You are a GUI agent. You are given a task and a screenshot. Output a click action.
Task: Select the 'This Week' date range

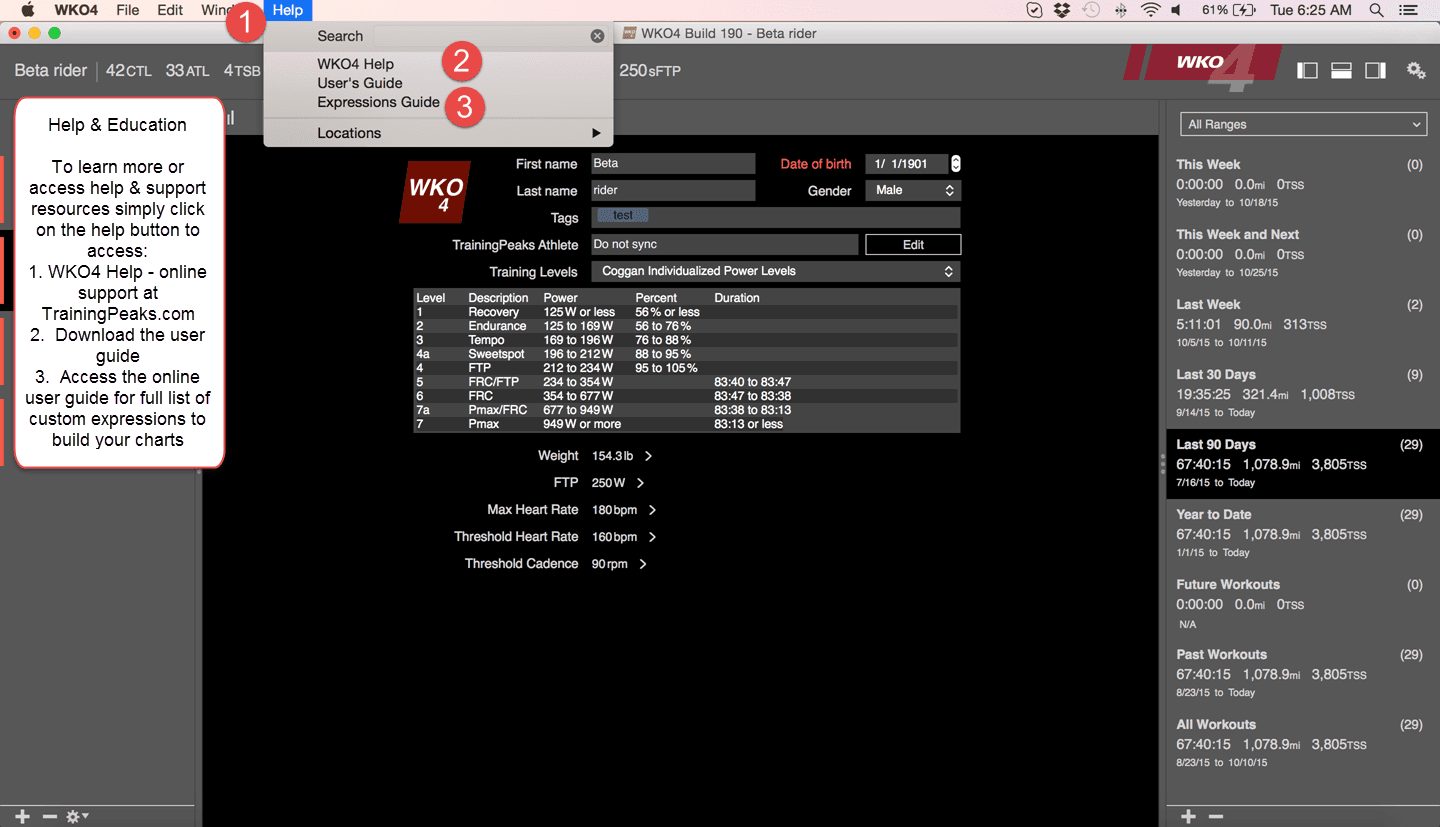1303,184
